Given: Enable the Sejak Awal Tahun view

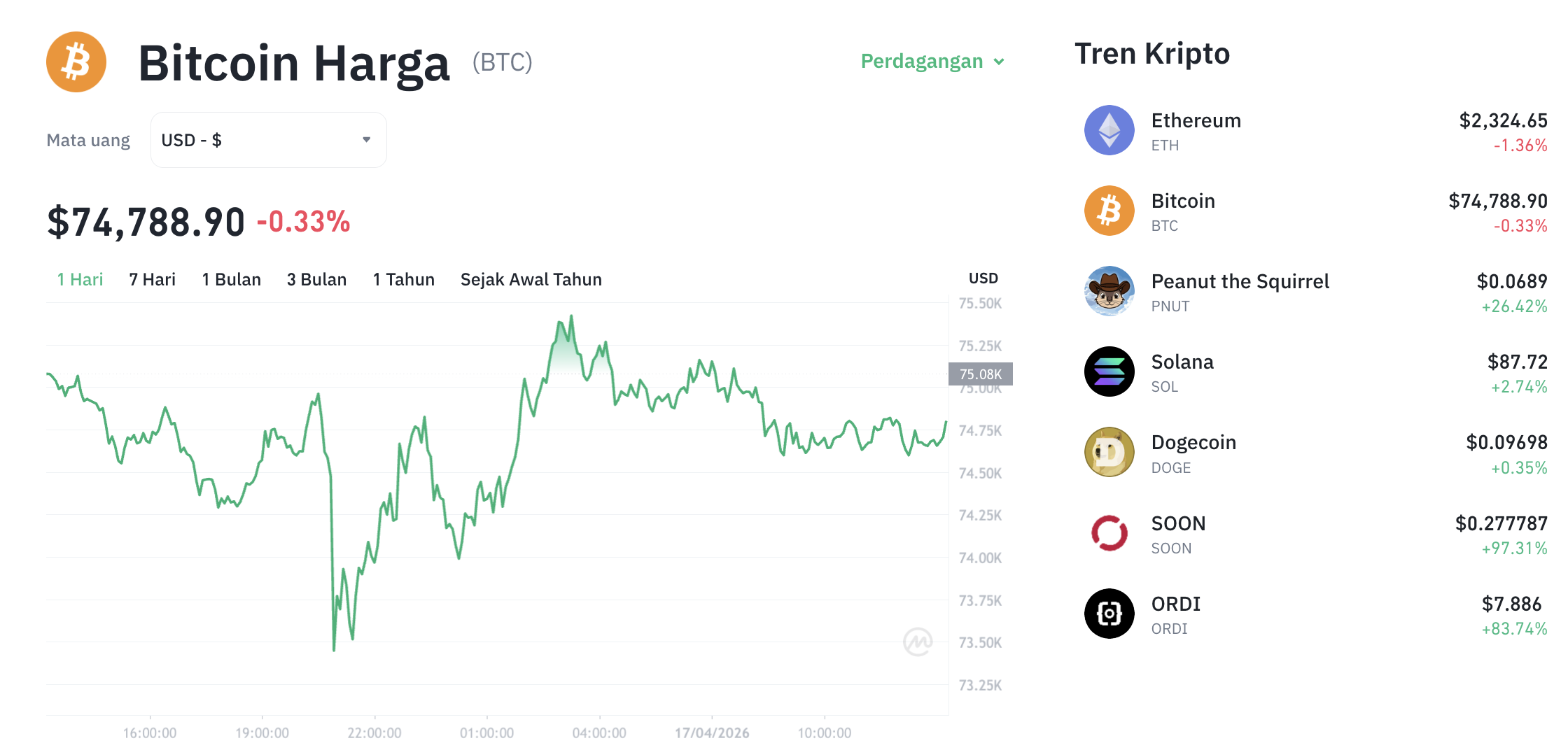Looking at the screenshot, I should pyautogui.click(x=531, y=279).
